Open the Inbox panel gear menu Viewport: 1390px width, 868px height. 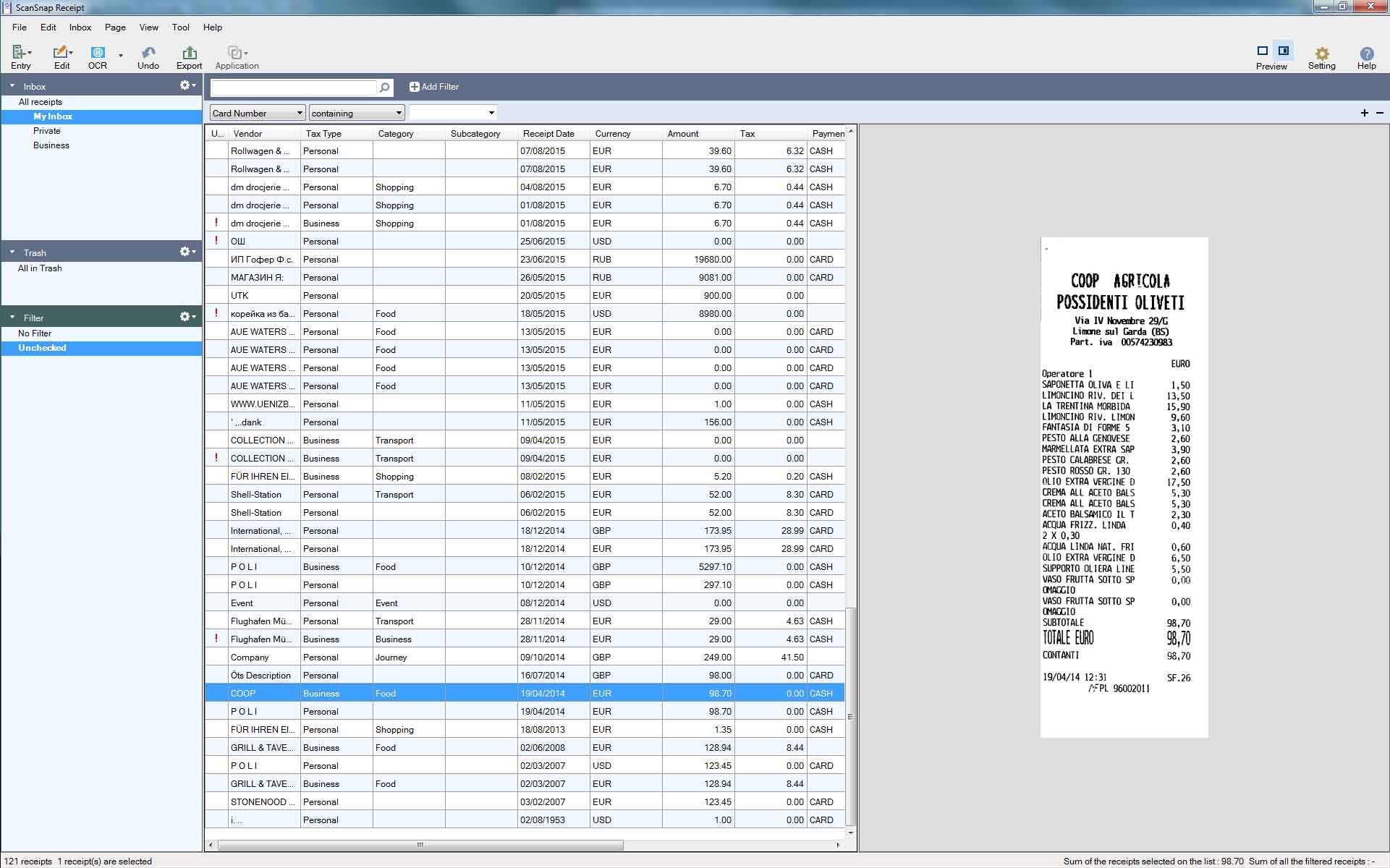187,85
